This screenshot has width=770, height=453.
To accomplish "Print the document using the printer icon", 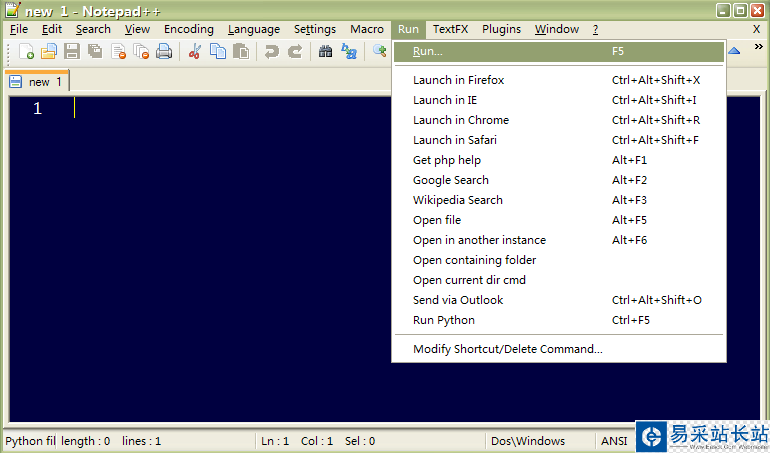I will click(164, 51).
